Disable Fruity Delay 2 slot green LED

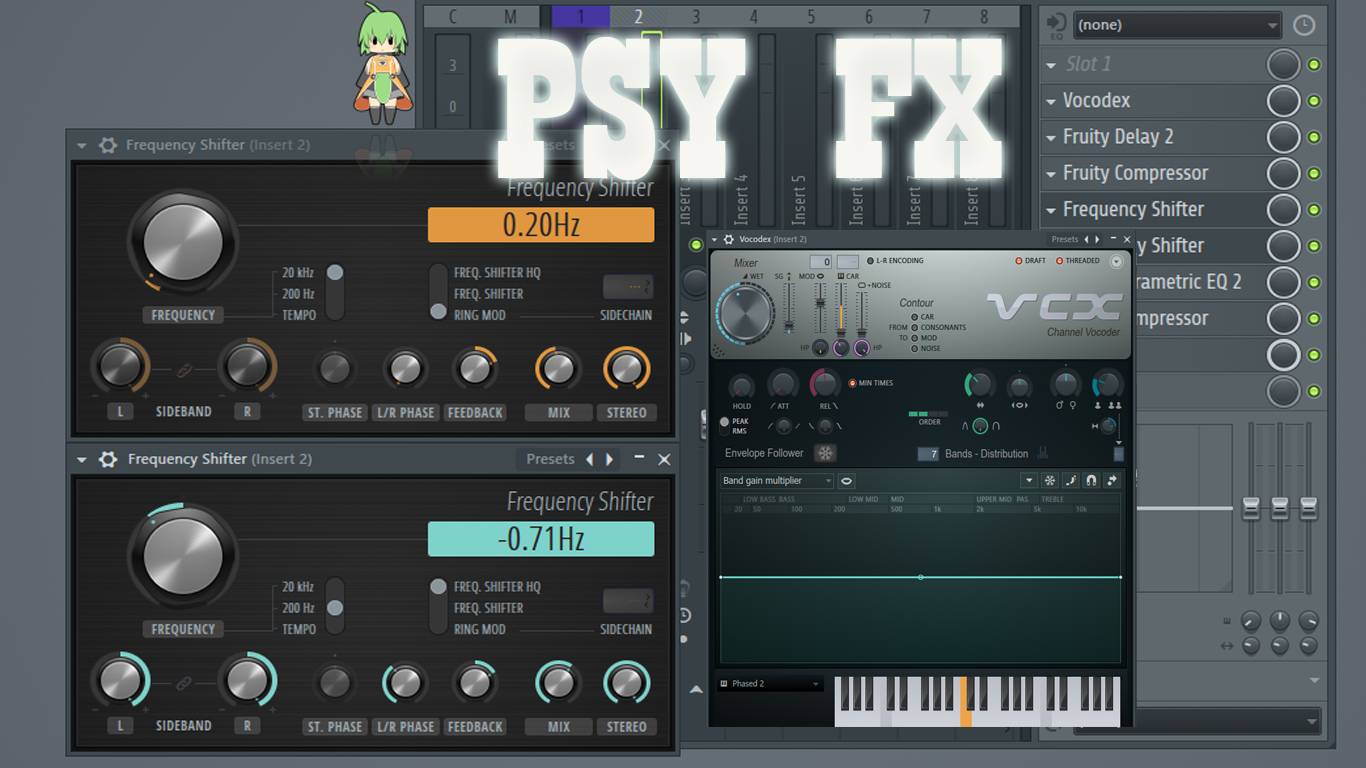pos(1314,137)
